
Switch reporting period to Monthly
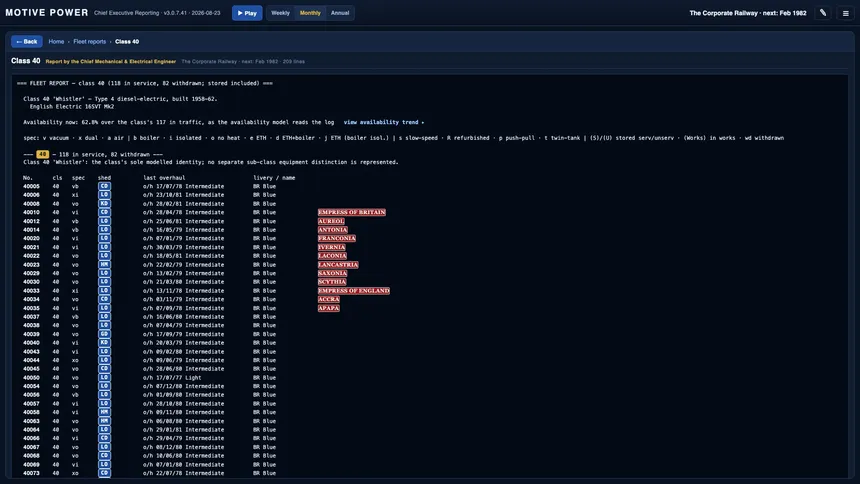click(x=310, y=13)
